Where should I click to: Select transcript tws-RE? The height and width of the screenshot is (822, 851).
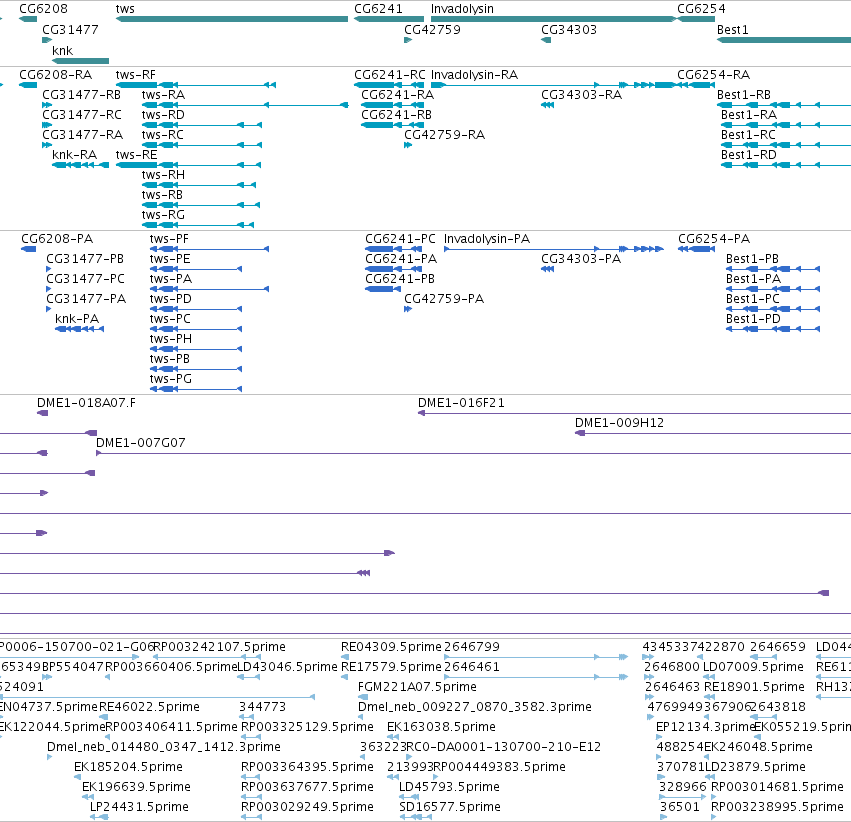pos(188,165)
